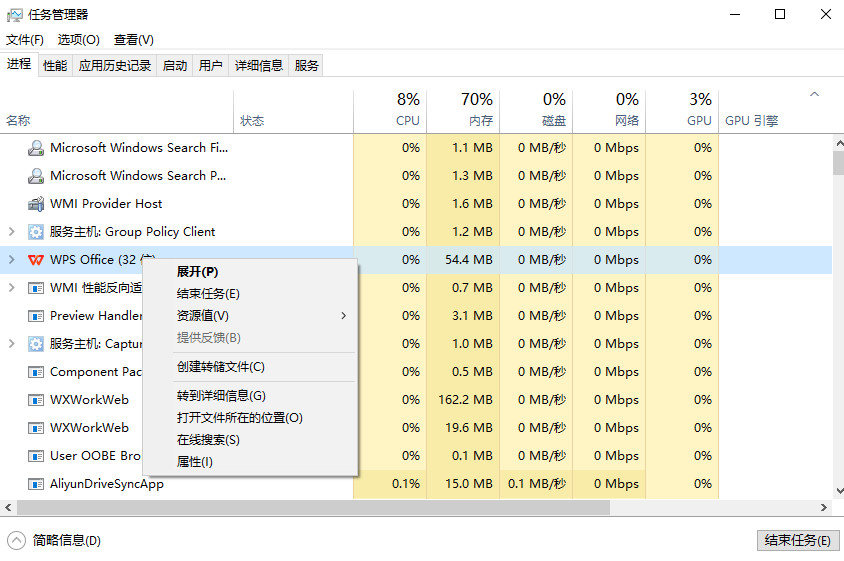
Task: Click the WPS Office red logo icon
Action: 36,260
